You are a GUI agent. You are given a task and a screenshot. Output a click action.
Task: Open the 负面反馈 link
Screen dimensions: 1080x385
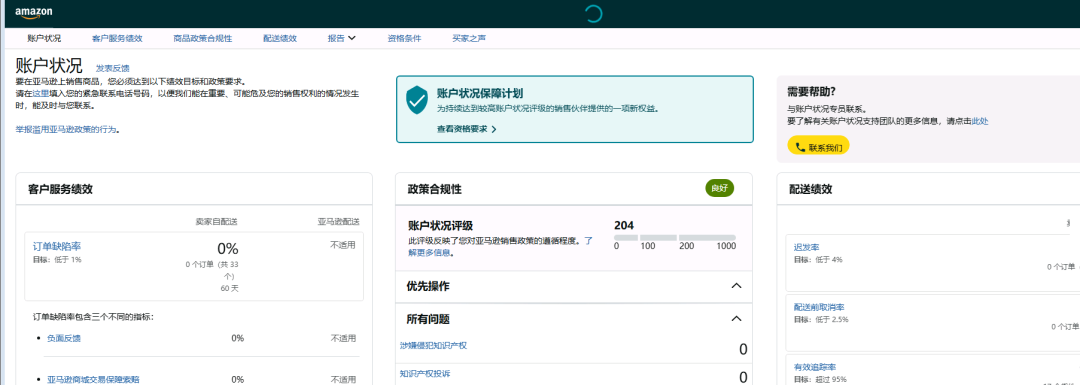pyautogui.click(x=63, y=338)
